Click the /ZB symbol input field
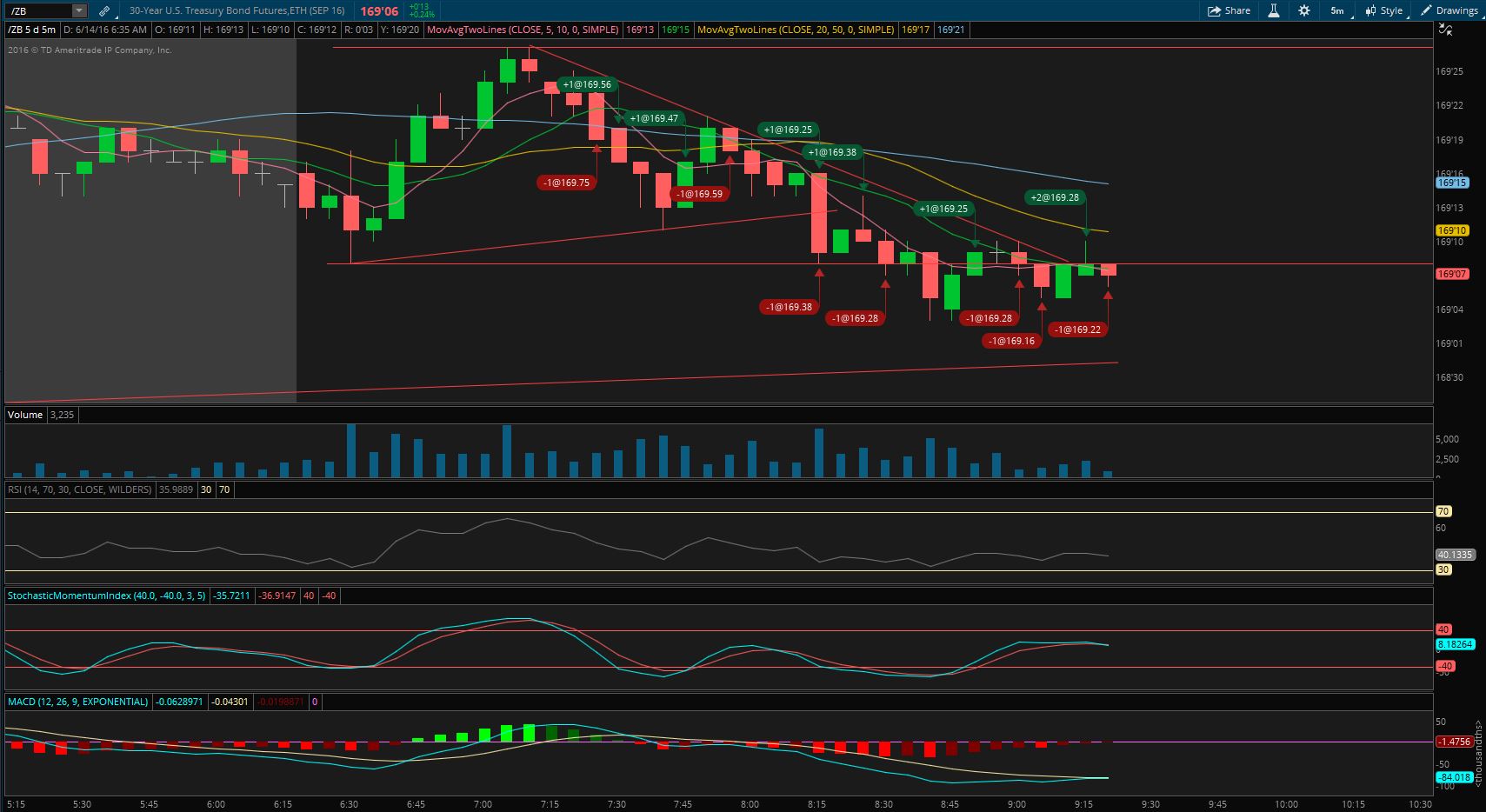Screen dimensions: 1486x812 coord(39,10)
